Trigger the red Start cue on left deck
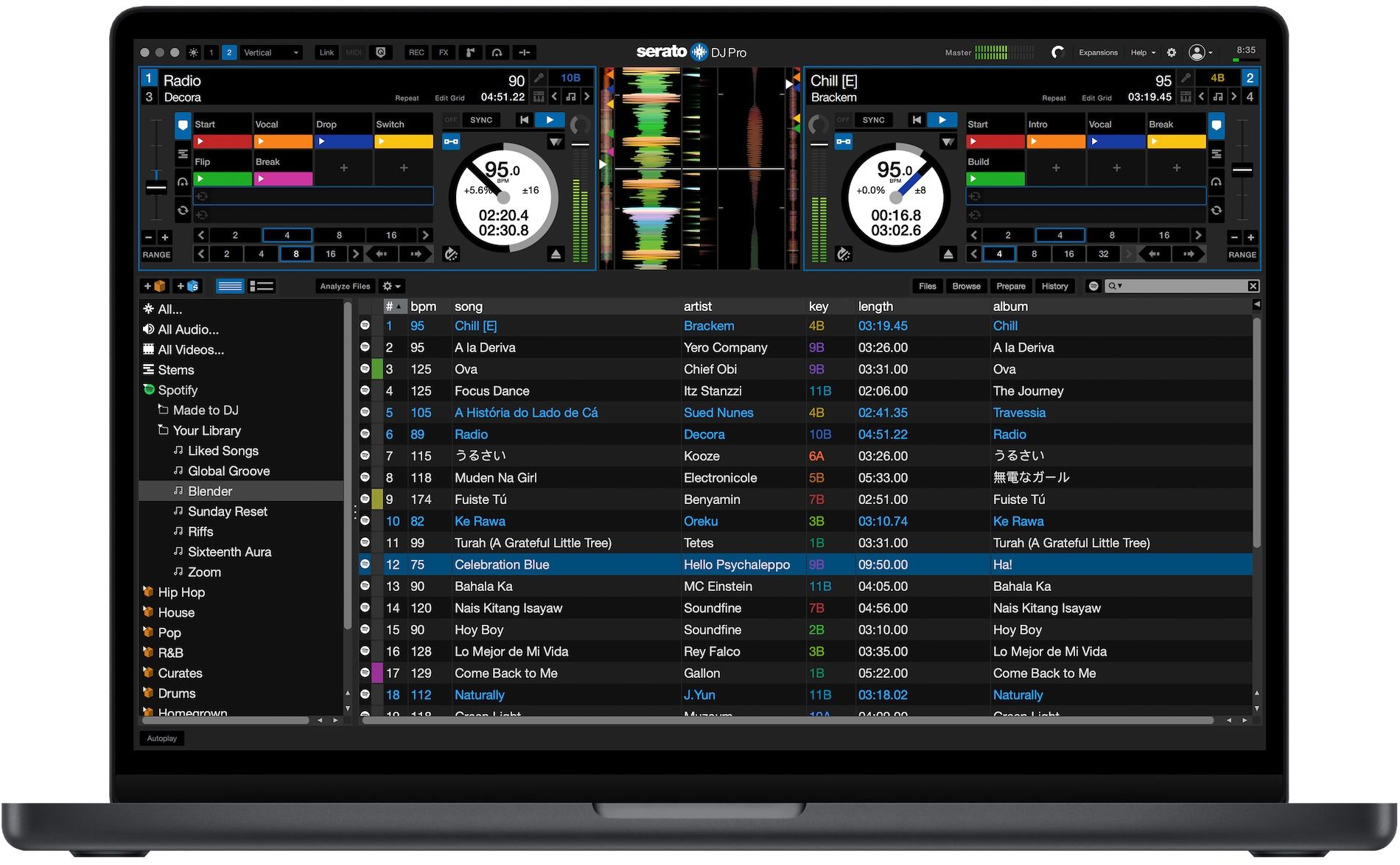The height and width of the screenshot is (865, 1400). tap(222, 141)
